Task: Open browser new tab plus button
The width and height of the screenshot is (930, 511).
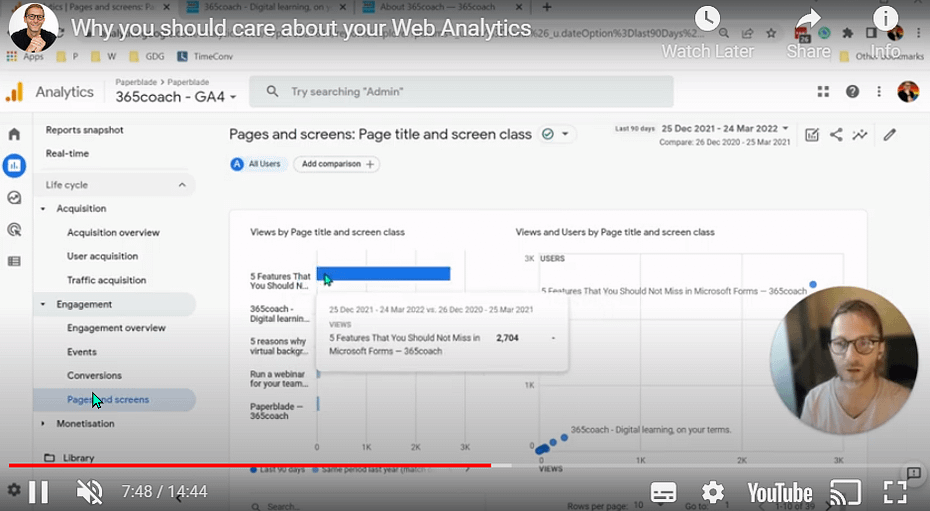Action: click(547, 7)
